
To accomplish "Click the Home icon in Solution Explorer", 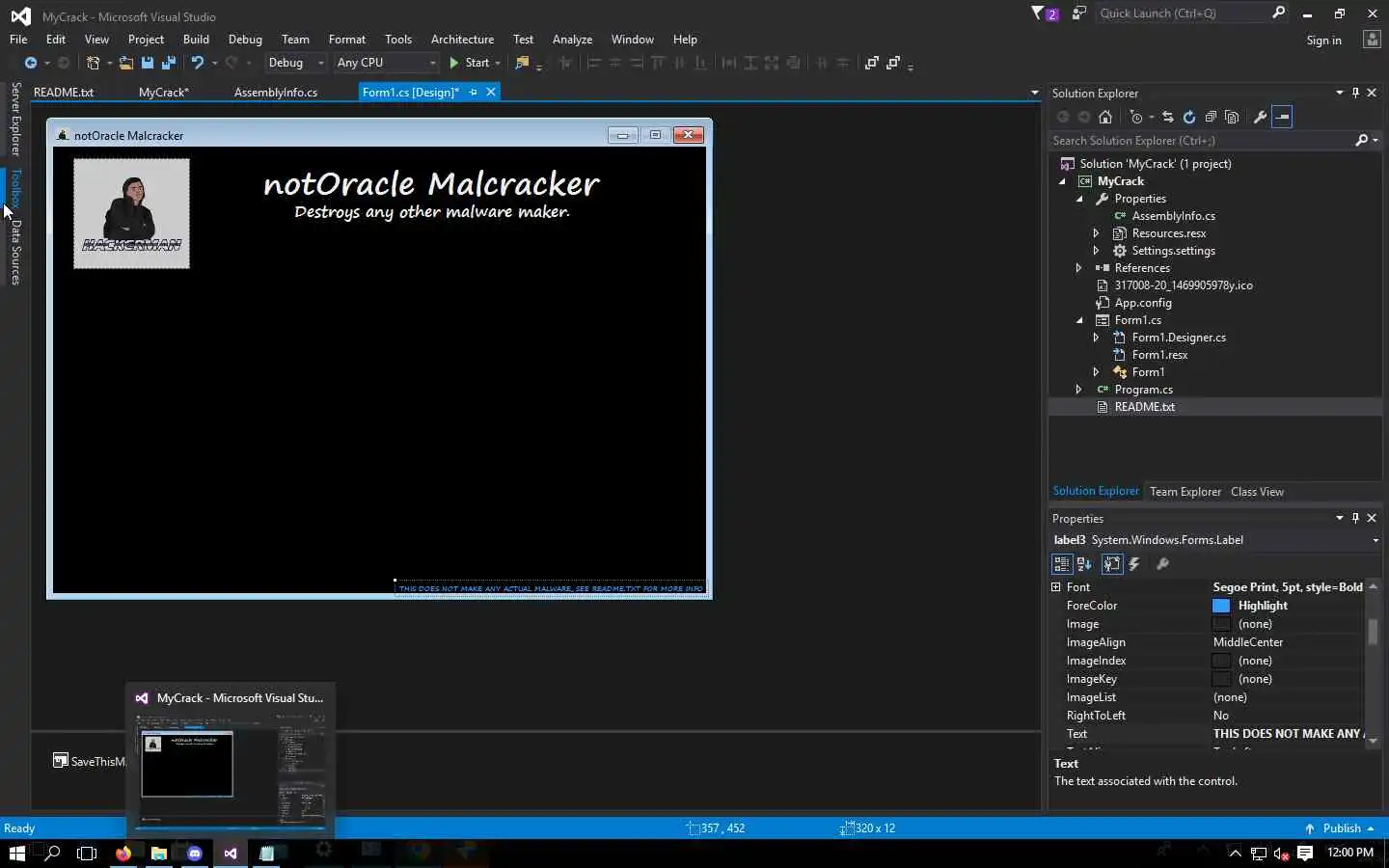I will 1105,117.
